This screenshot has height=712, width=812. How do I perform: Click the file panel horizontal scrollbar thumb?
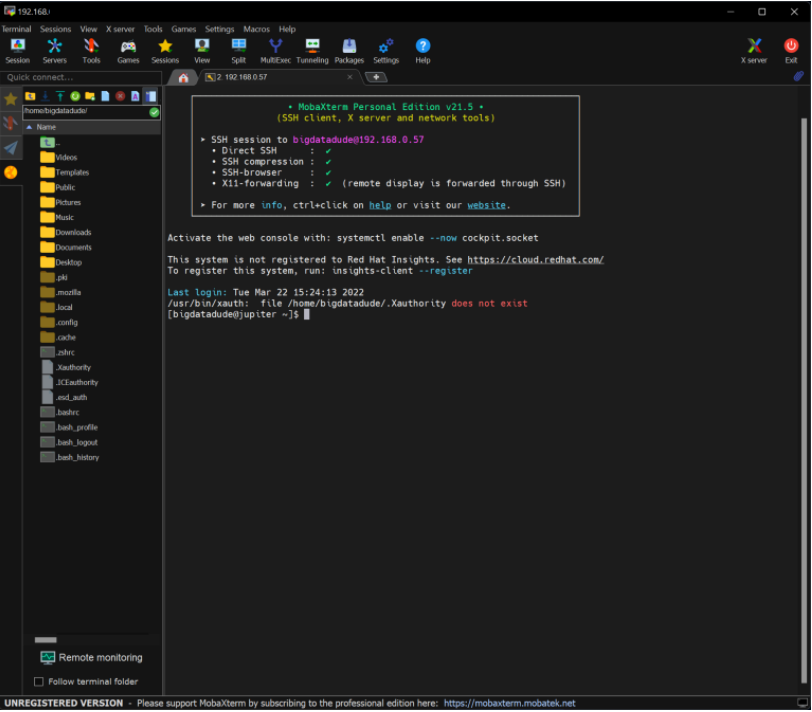pos(46,640)
